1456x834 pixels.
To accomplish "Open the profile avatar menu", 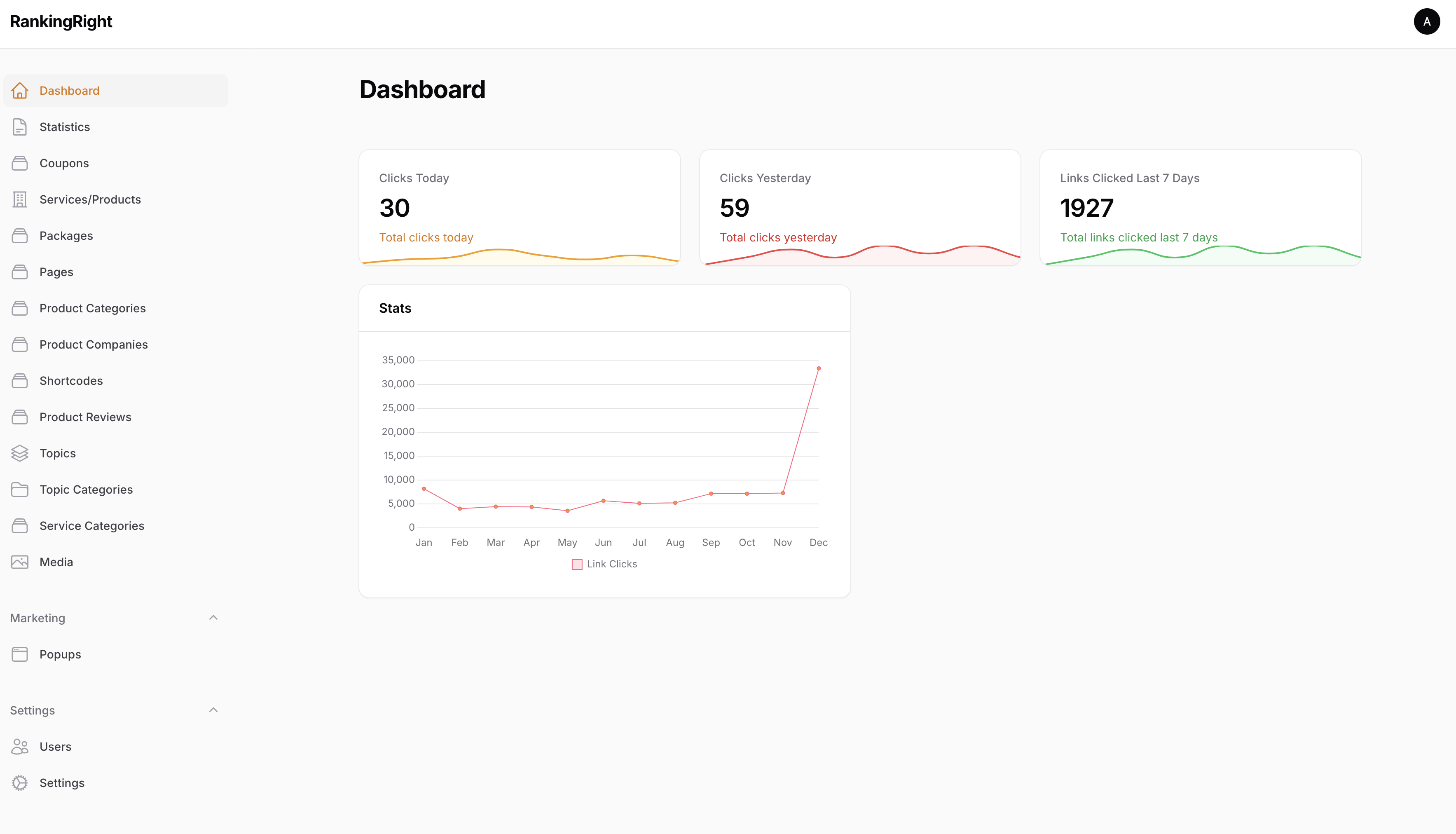I will 1427,21.
